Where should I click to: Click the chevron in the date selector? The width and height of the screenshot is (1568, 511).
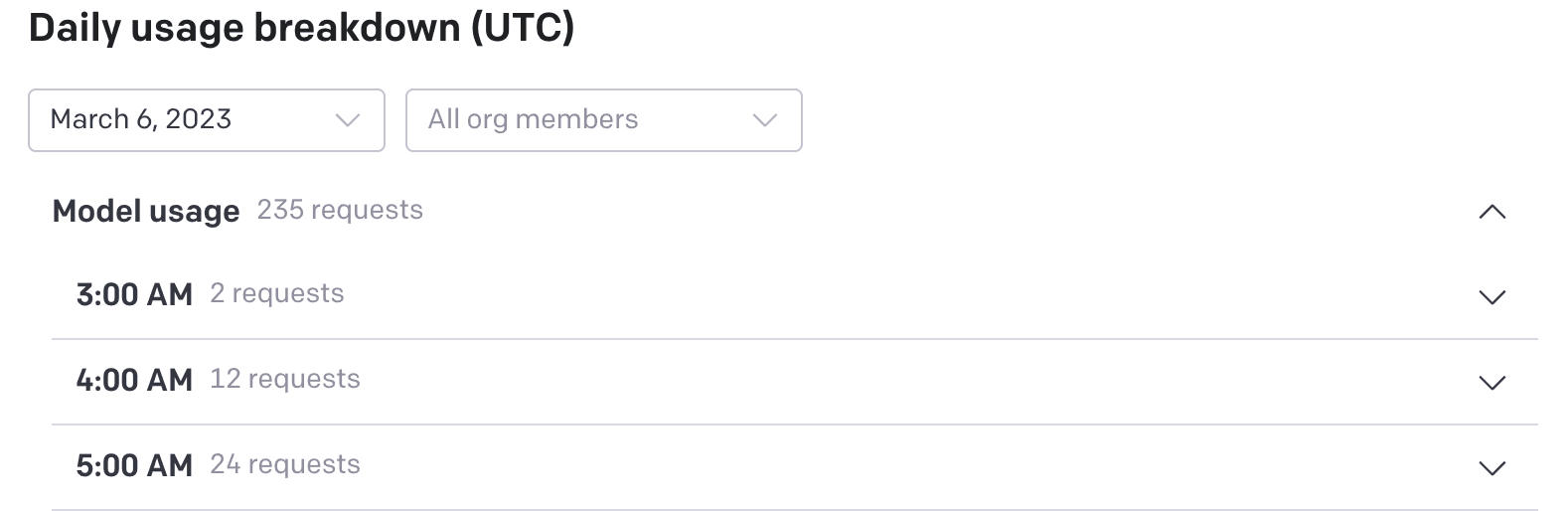pos(347,120)
